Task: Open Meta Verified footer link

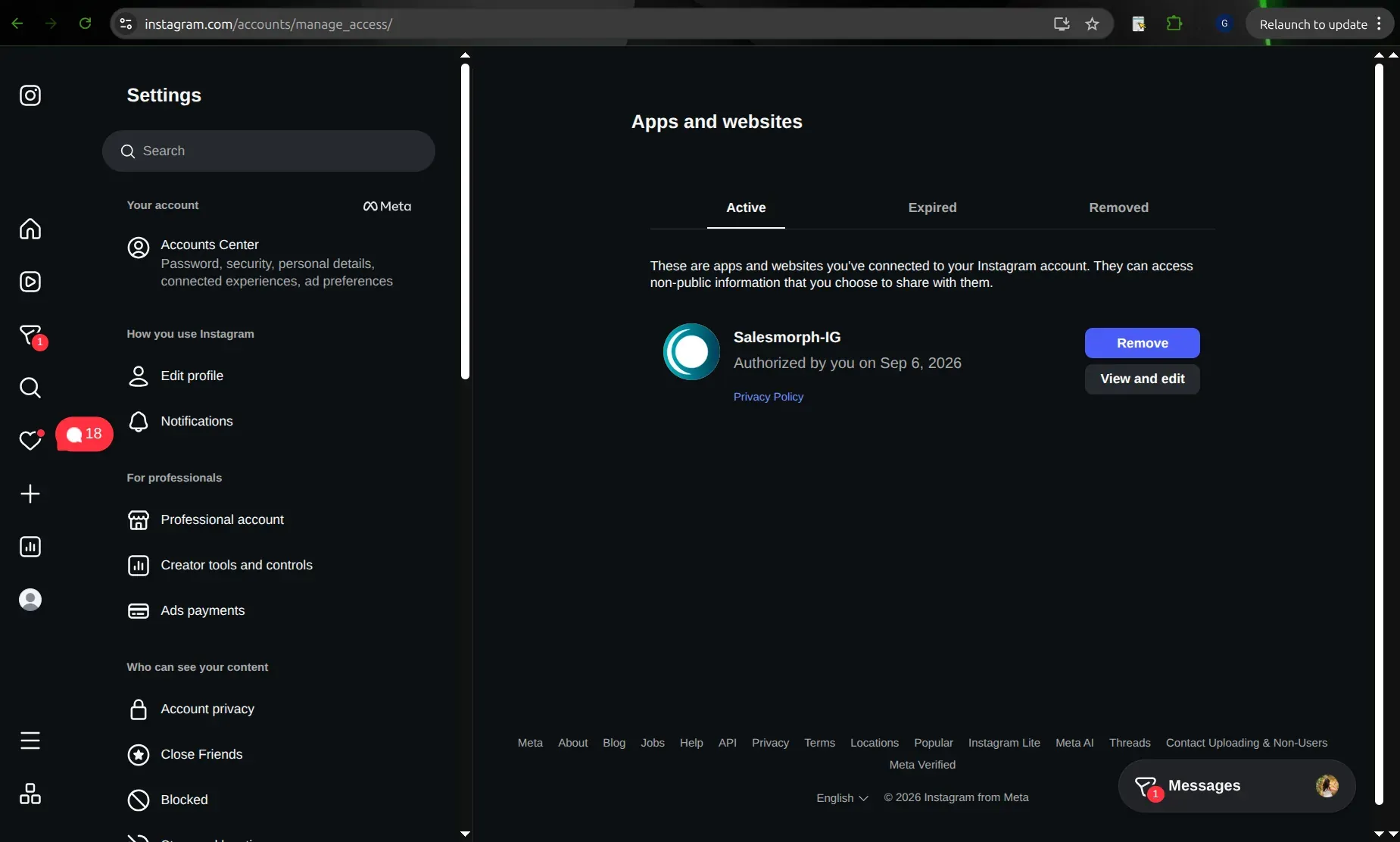Action: pyautogui.click(x=922, y=765)
